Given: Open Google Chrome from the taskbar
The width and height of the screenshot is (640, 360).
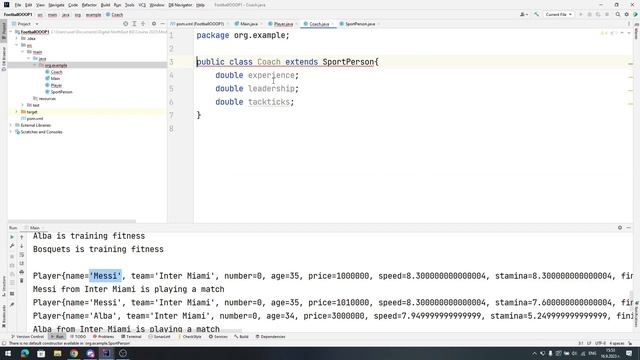Looking at the screenshot, I should (74, 353).
